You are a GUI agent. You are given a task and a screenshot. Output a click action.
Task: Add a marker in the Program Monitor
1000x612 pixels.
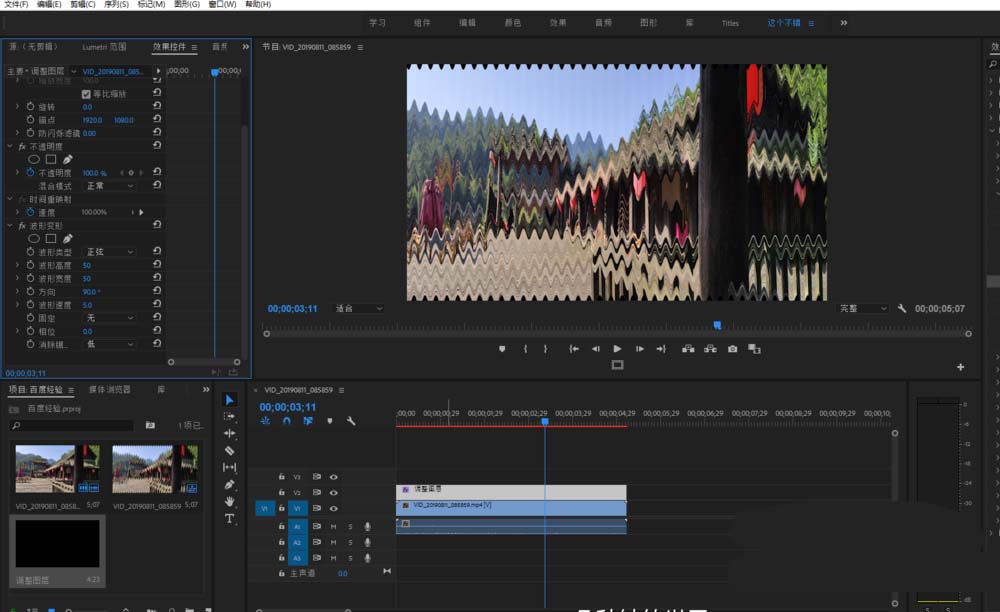(x=502, y=349)
